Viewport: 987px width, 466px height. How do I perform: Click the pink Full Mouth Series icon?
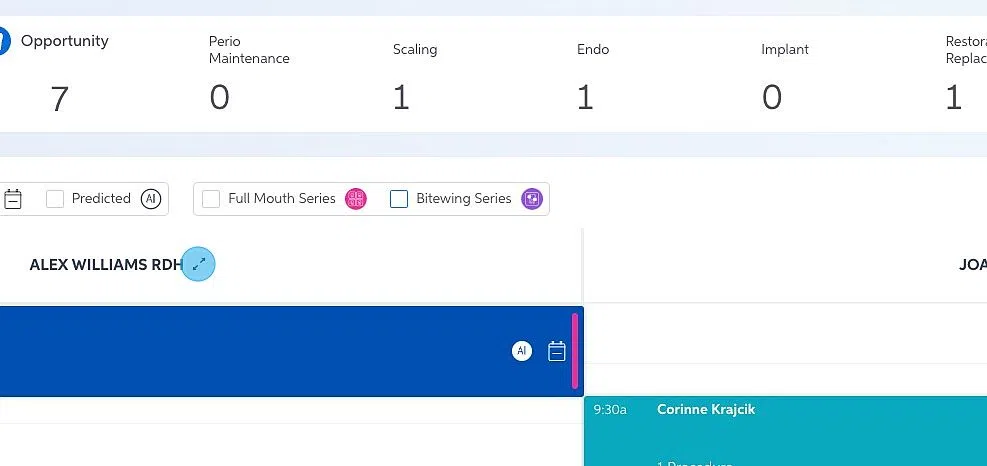pos(356,199)
